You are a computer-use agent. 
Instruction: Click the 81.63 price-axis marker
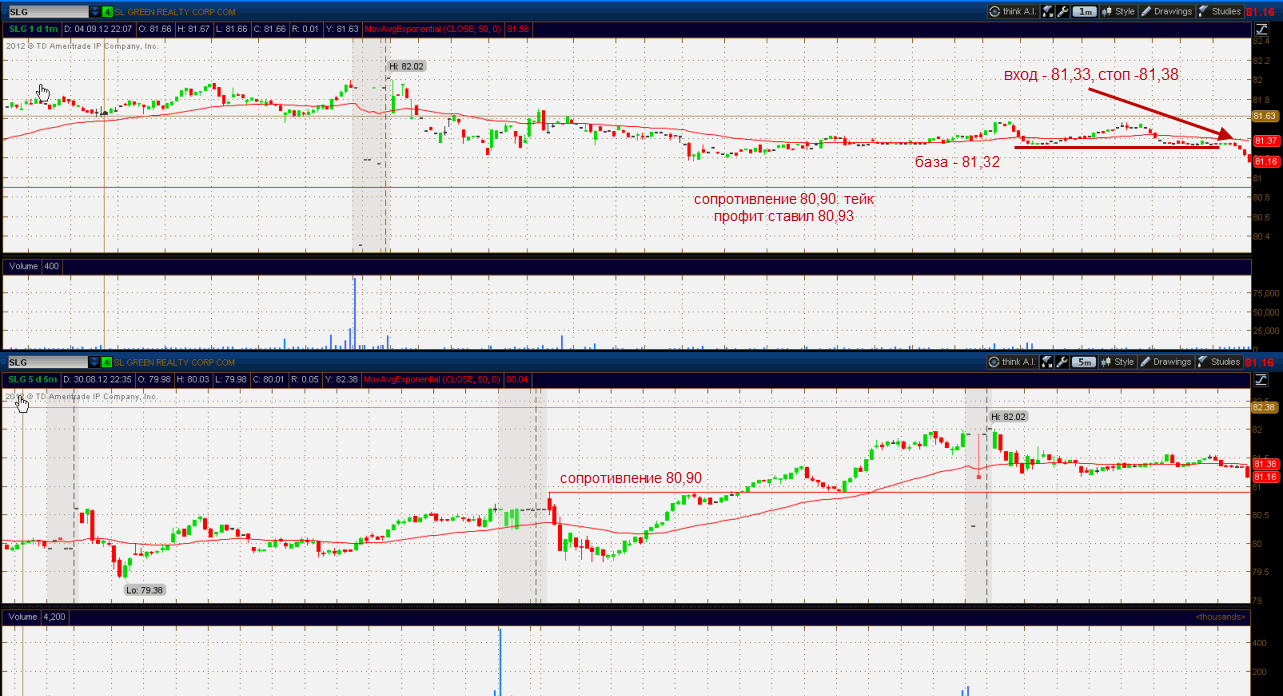pyautogui.click(x=1266, y=116)
